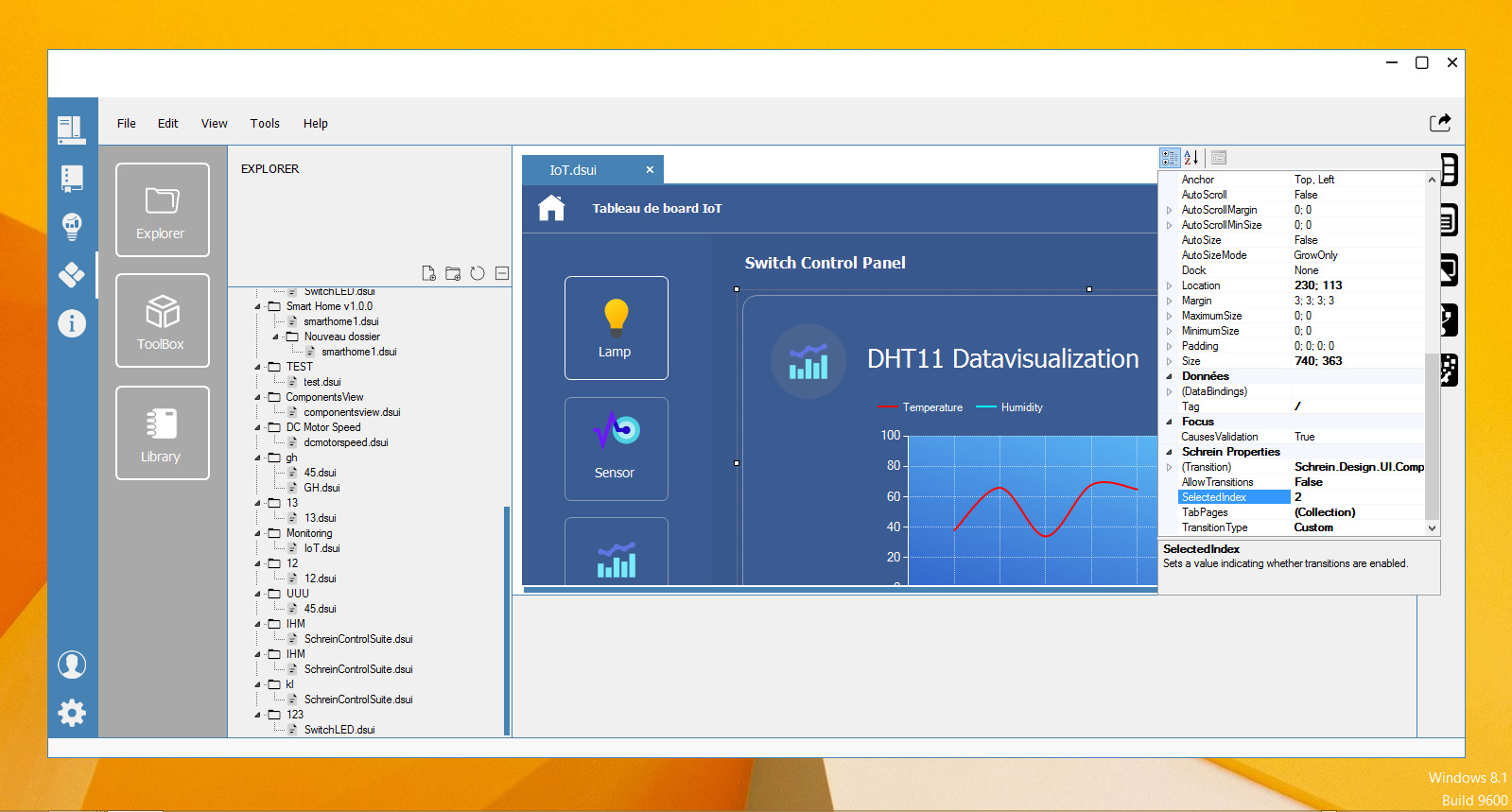Open the Library panel
This screenshot has height=812, width=1512.
click(x=163, y=433)
